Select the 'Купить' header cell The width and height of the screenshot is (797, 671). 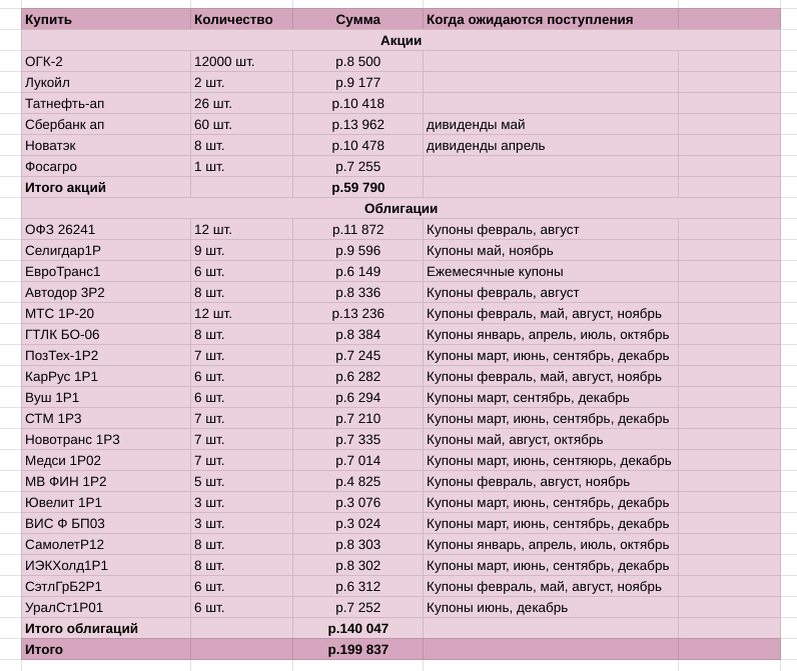tap(106, 20)
